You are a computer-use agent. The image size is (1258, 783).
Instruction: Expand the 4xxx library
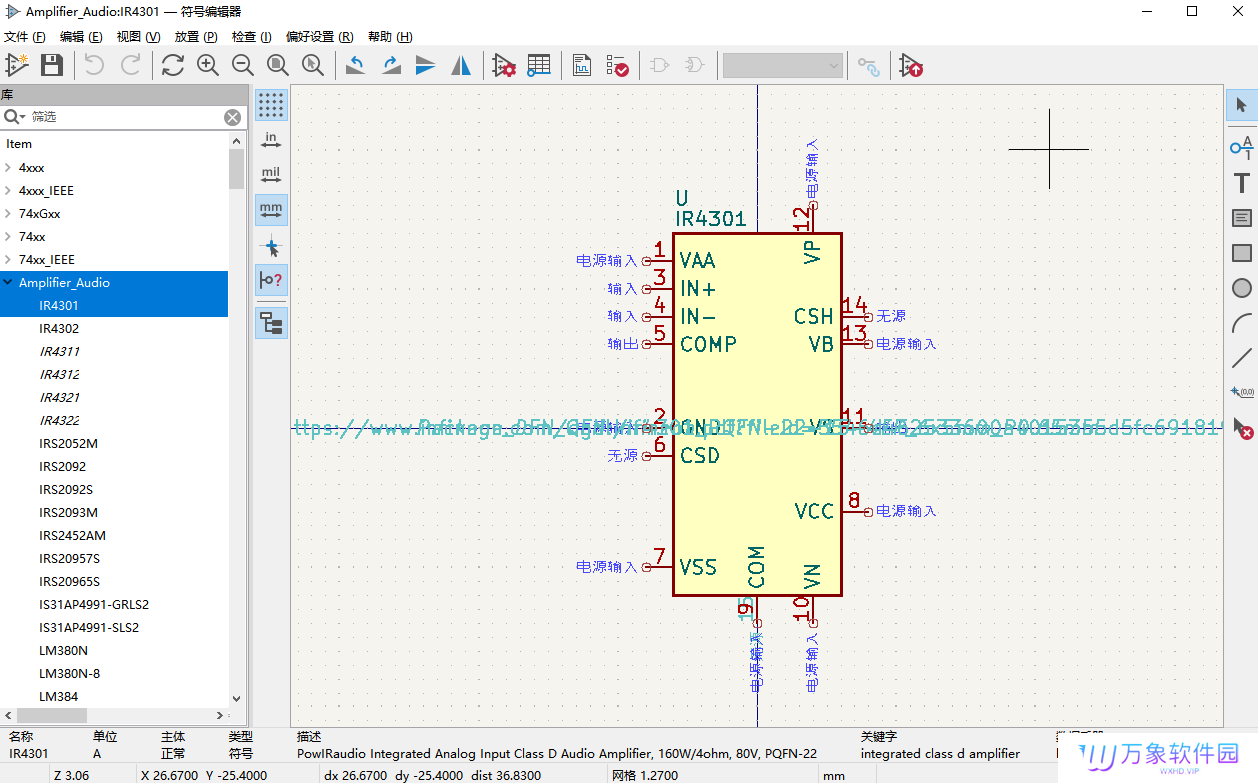click(x=9, y=168)
